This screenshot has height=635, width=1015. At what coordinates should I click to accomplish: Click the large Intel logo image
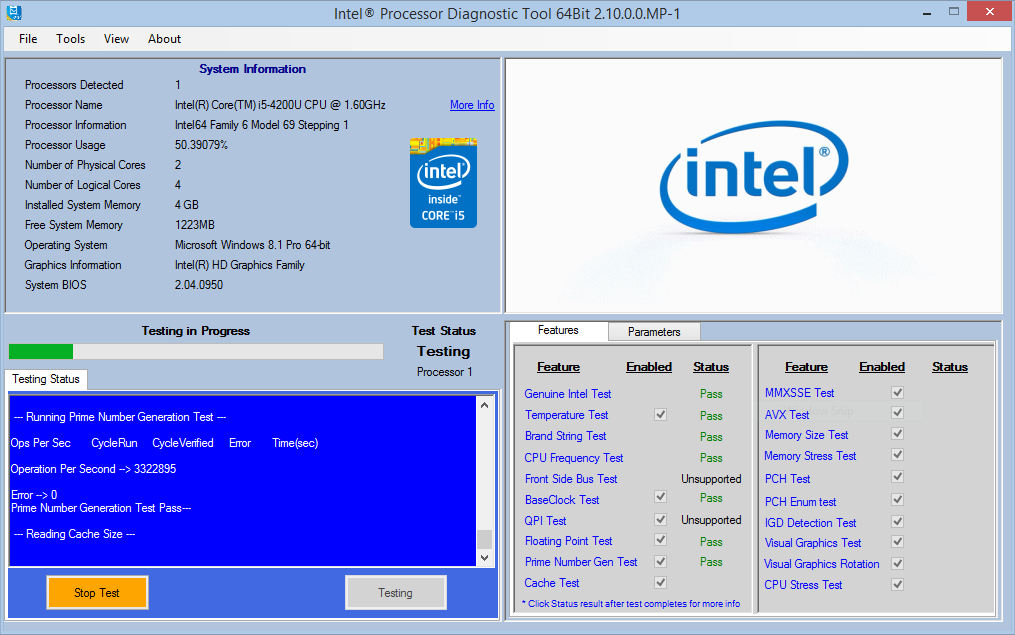point(753,177)
